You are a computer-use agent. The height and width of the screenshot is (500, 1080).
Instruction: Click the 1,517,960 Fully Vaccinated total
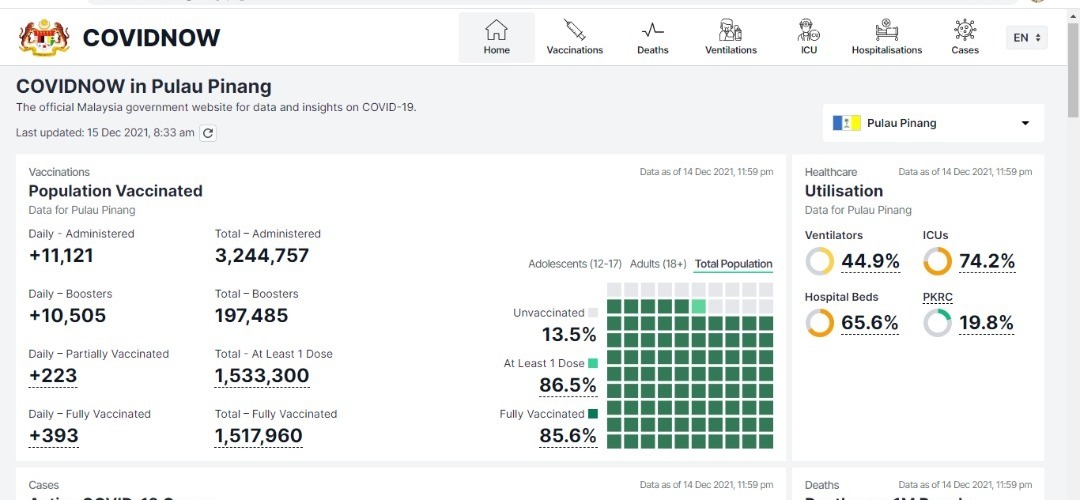click(x=258, y=436)
